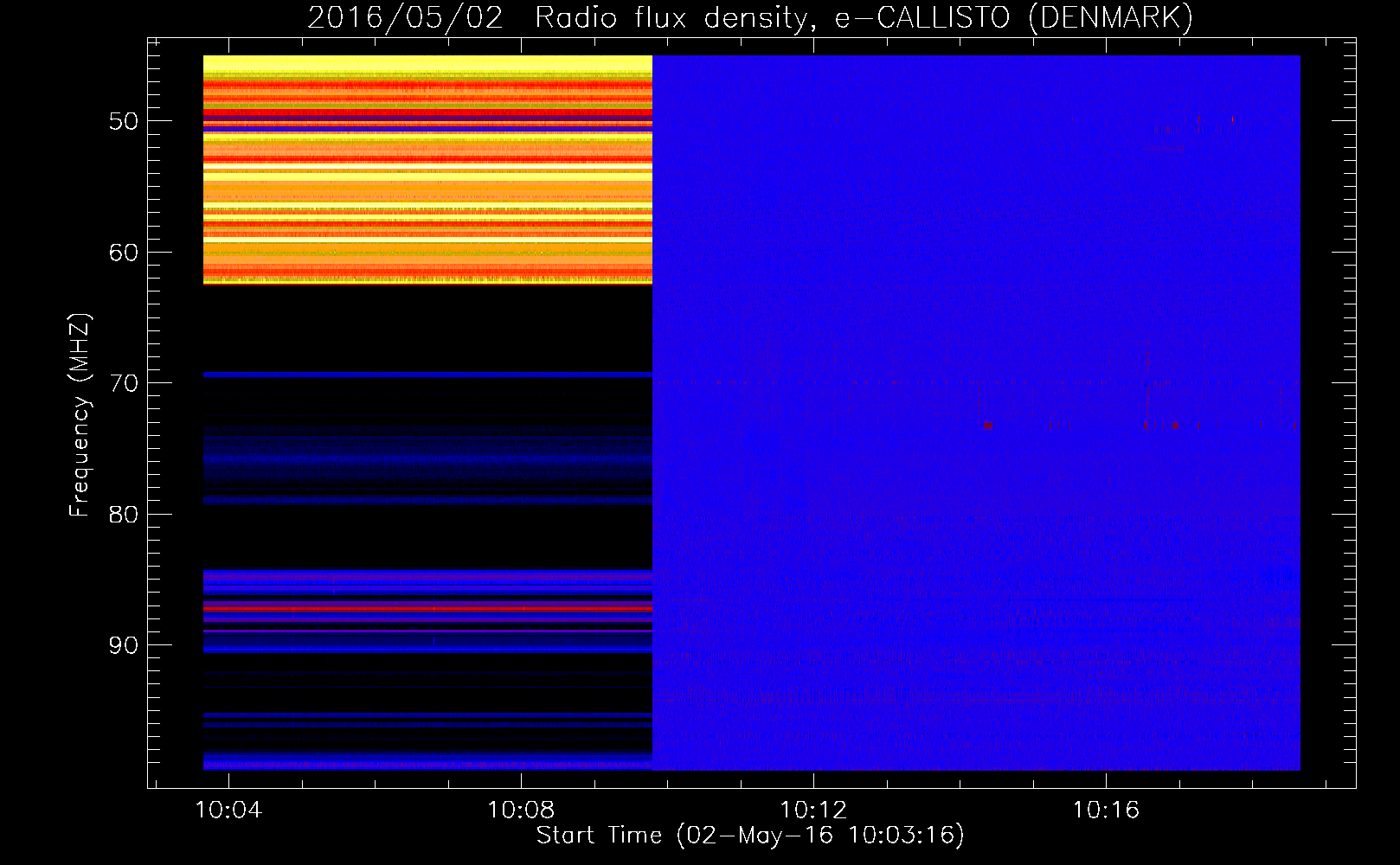Click the 50 frequency tick label

(124, 121)
